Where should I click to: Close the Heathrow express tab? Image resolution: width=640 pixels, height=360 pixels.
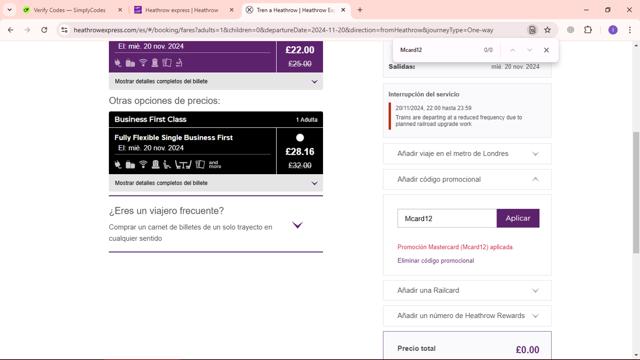point(231,10)
